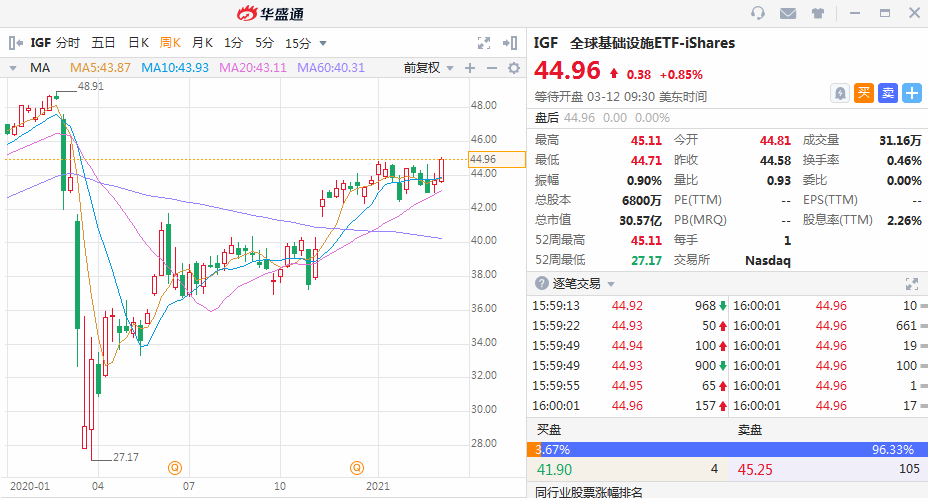Click 股息率(TTM) value 2.26%
928x498 pixels.
tap(904, 220)
